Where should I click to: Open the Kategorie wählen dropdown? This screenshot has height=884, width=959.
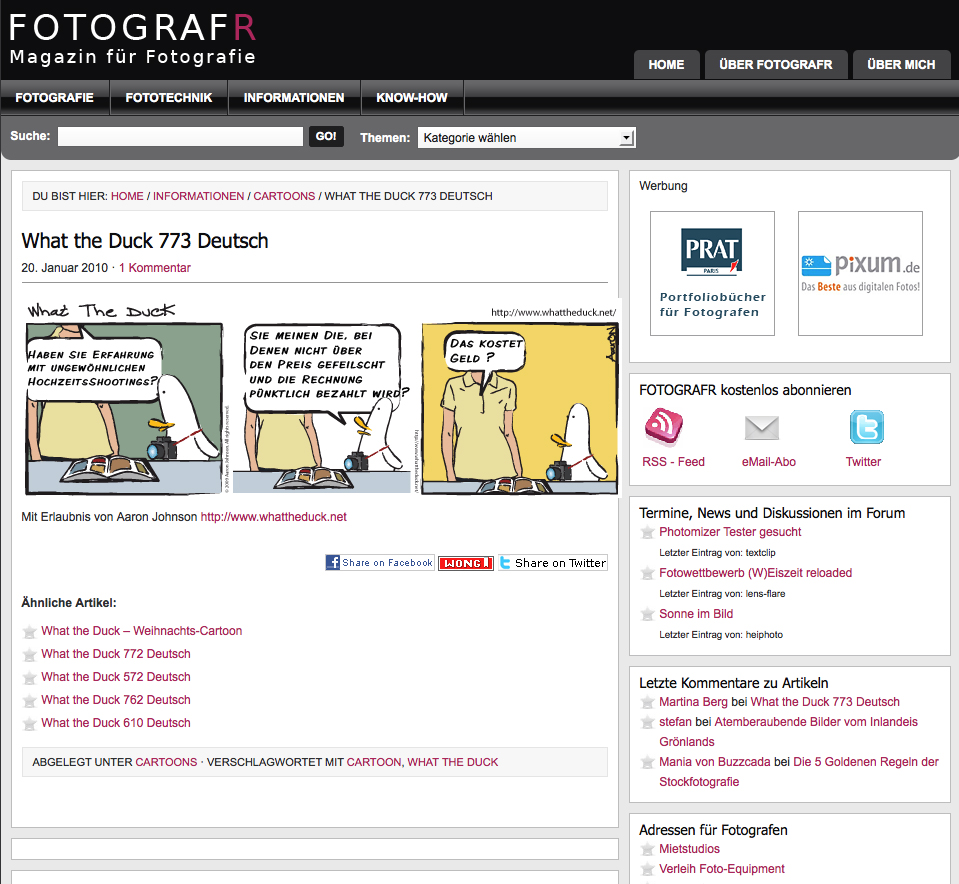pos(527,138)
